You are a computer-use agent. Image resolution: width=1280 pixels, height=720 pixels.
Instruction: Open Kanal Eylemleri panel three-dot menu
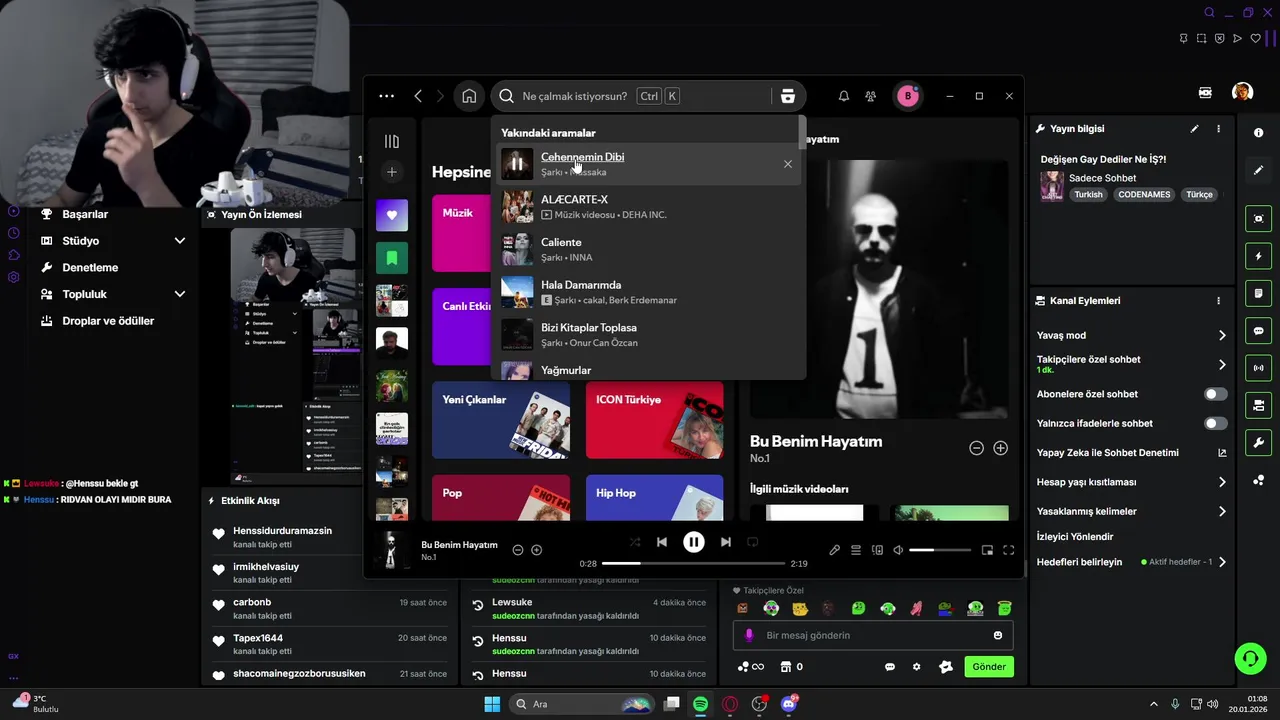1218,301
